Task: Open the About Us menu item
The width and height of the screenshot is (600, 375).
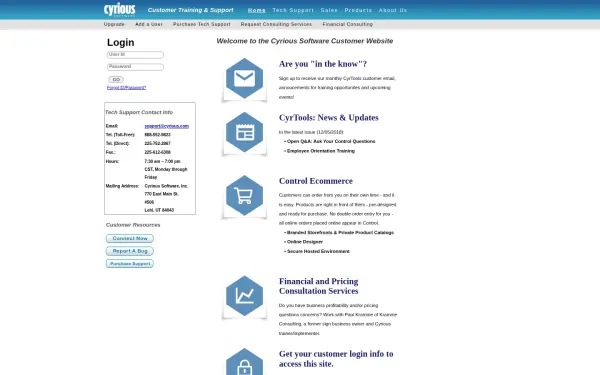Action: 393,10
